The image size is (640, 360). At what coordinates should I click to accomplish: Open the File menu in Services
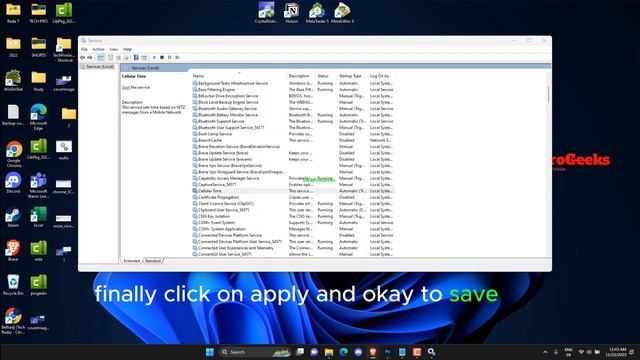click(x=84, y=49)
